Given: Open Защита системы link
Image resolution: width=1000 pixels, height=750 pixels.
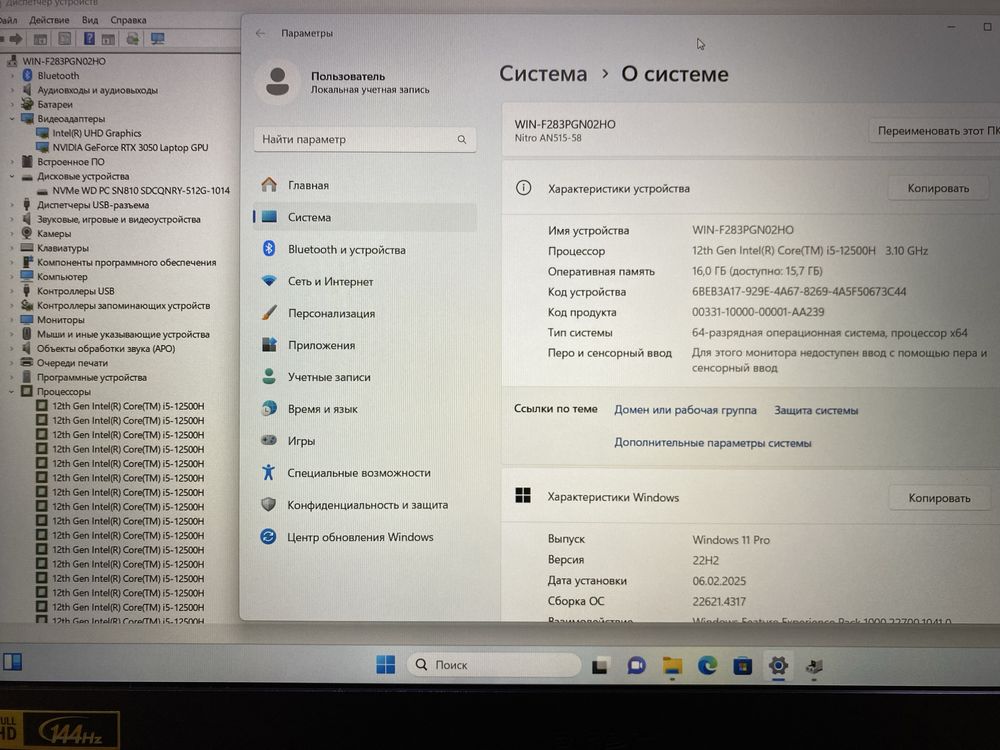Looking at the screenshot, I should 816,410.
